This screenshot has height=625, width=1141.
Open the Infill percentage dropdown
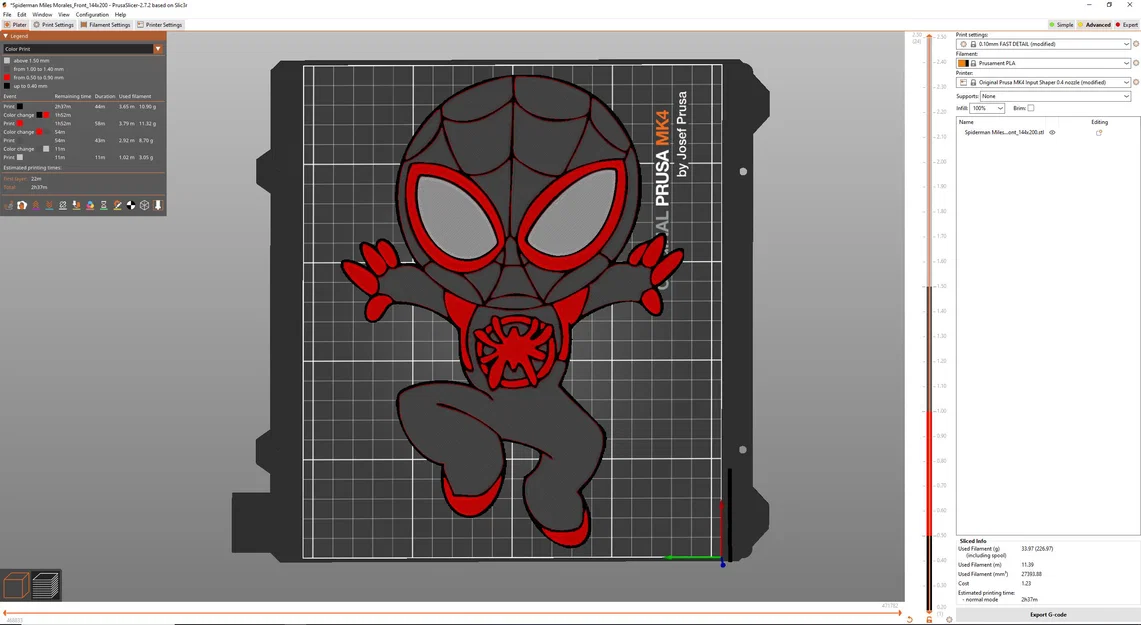(x=987, y=108)
